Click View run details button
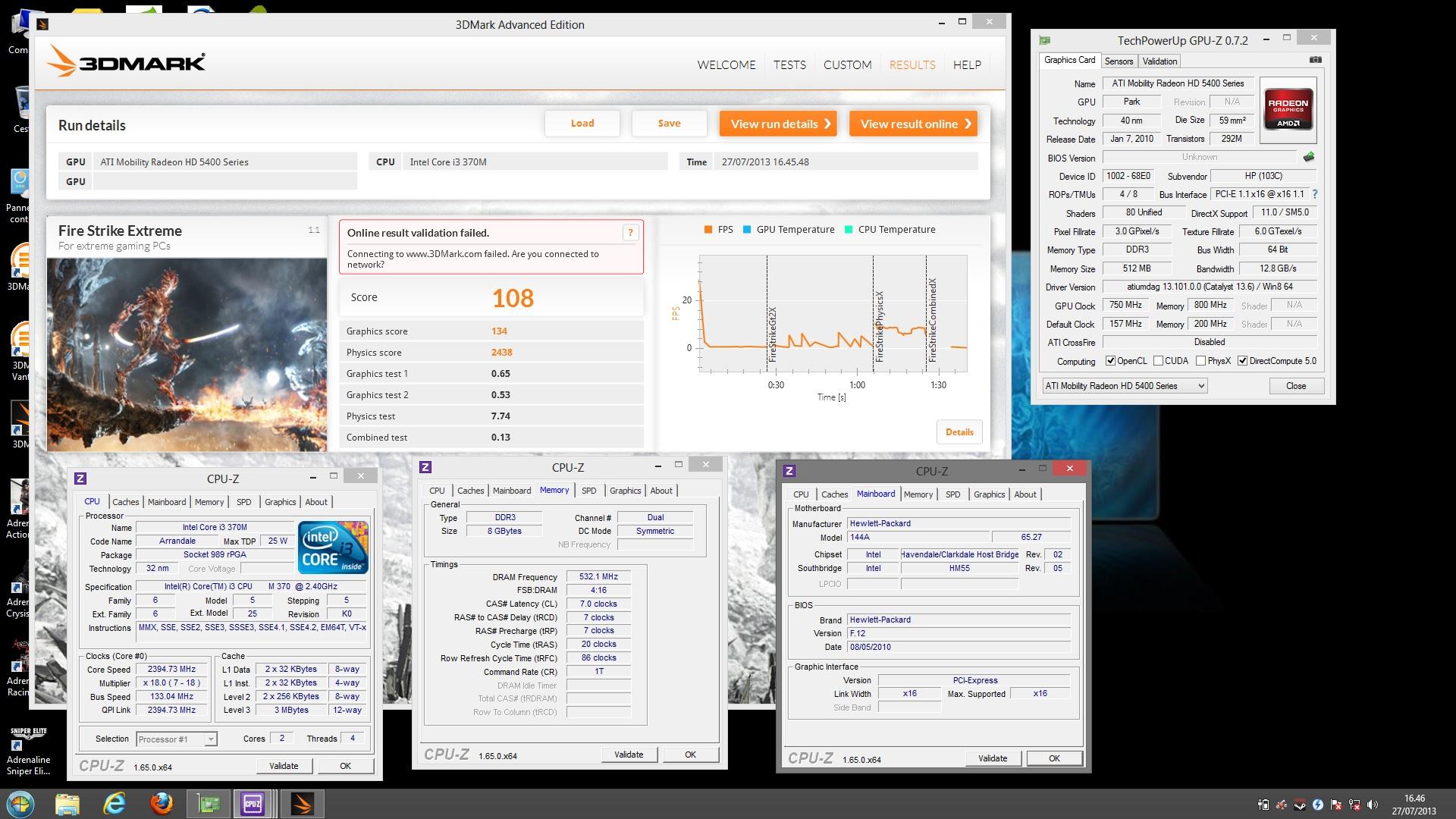 coord(778,124)
